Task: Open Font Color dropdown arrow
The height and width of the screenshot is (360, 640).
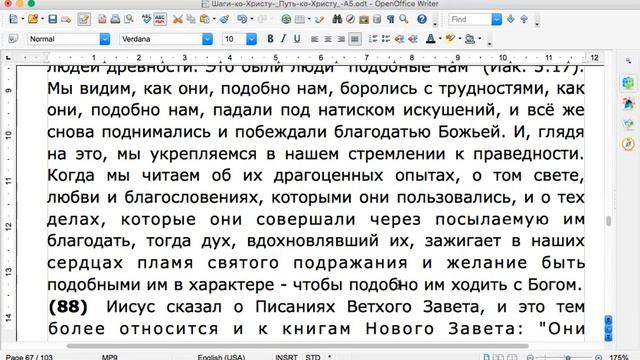Action: (440, 39)
